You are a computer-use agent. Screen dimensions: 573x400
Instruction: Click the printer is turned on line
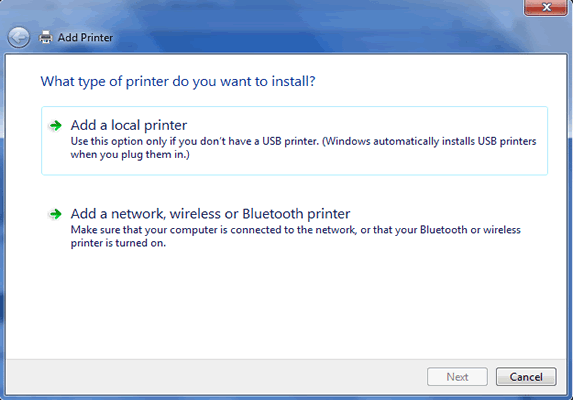click(118, 243)
